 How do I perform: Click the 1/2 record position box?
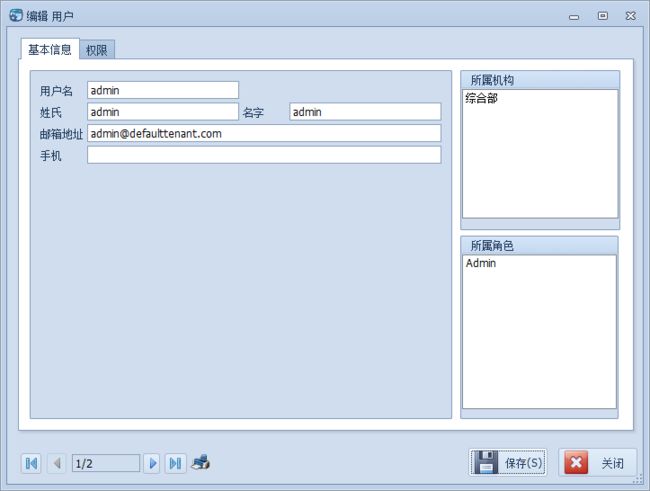pyautogui.click(x=106, y=463)
